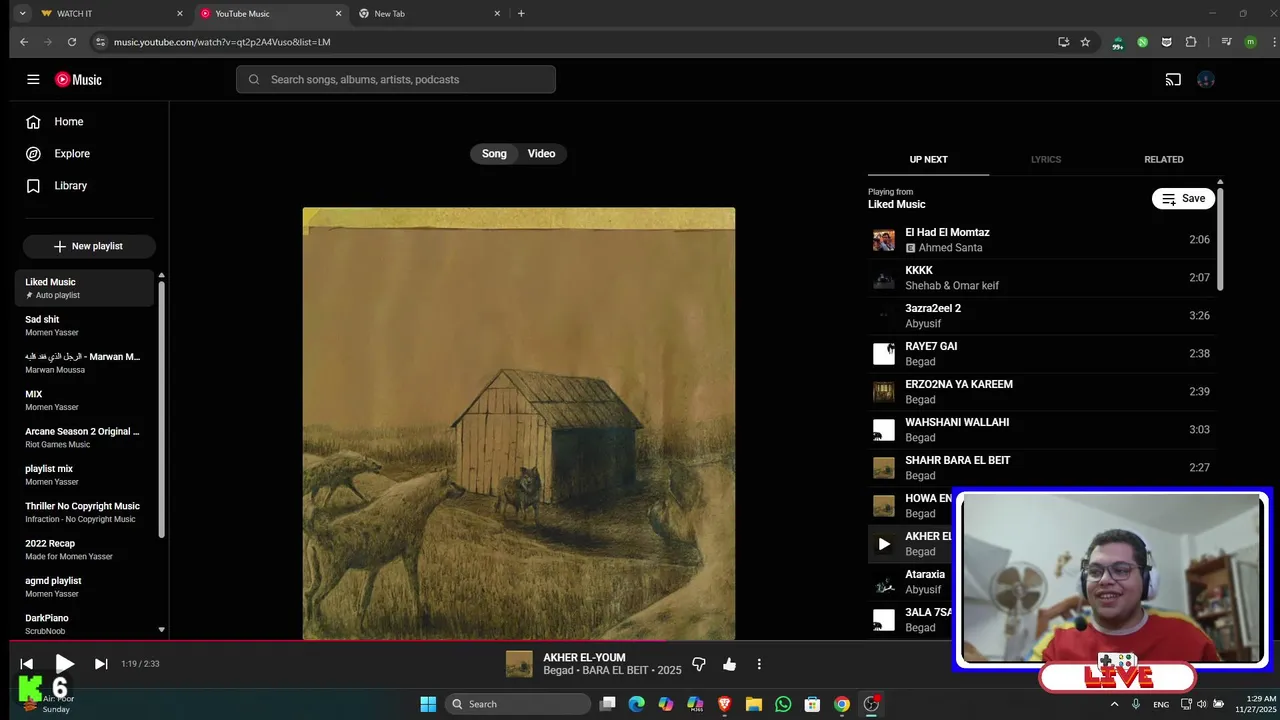Reload the page

click(x=72, y=42)
